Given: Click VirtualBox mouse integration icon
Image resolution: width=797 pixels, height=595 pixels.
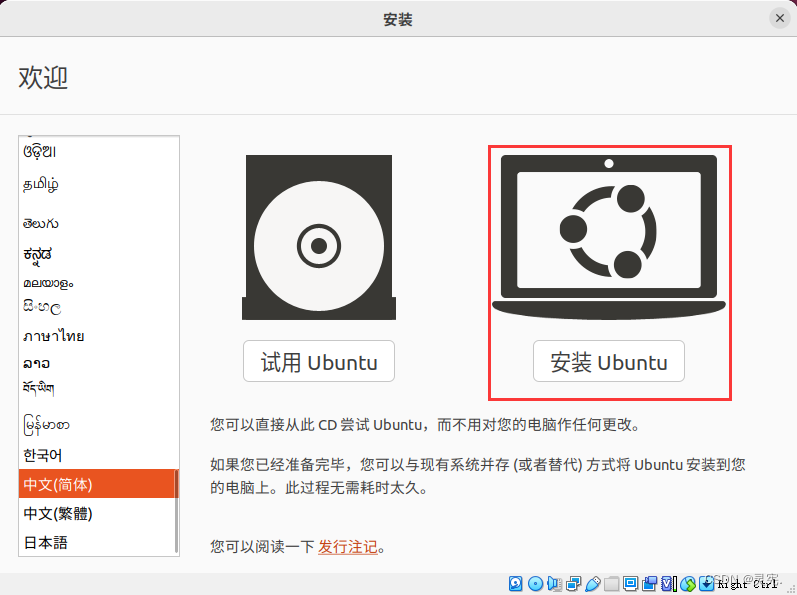Looking at the screenshot, I should click(x=688, y=584).
